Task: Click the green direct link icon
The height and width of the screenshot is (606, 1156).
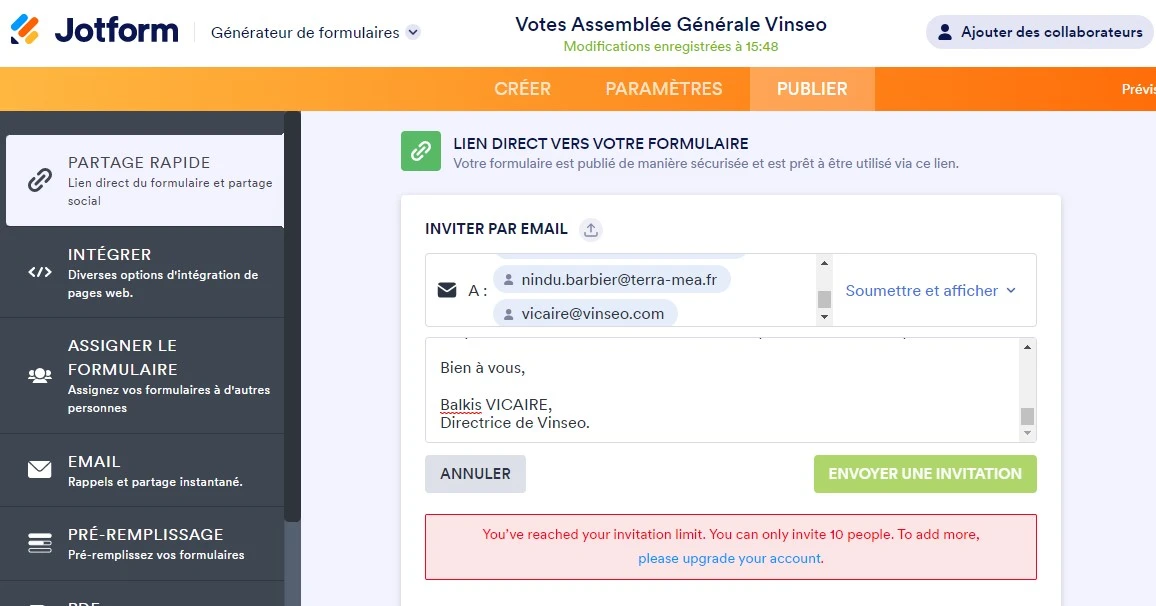Action: click(x=421, y=151)
